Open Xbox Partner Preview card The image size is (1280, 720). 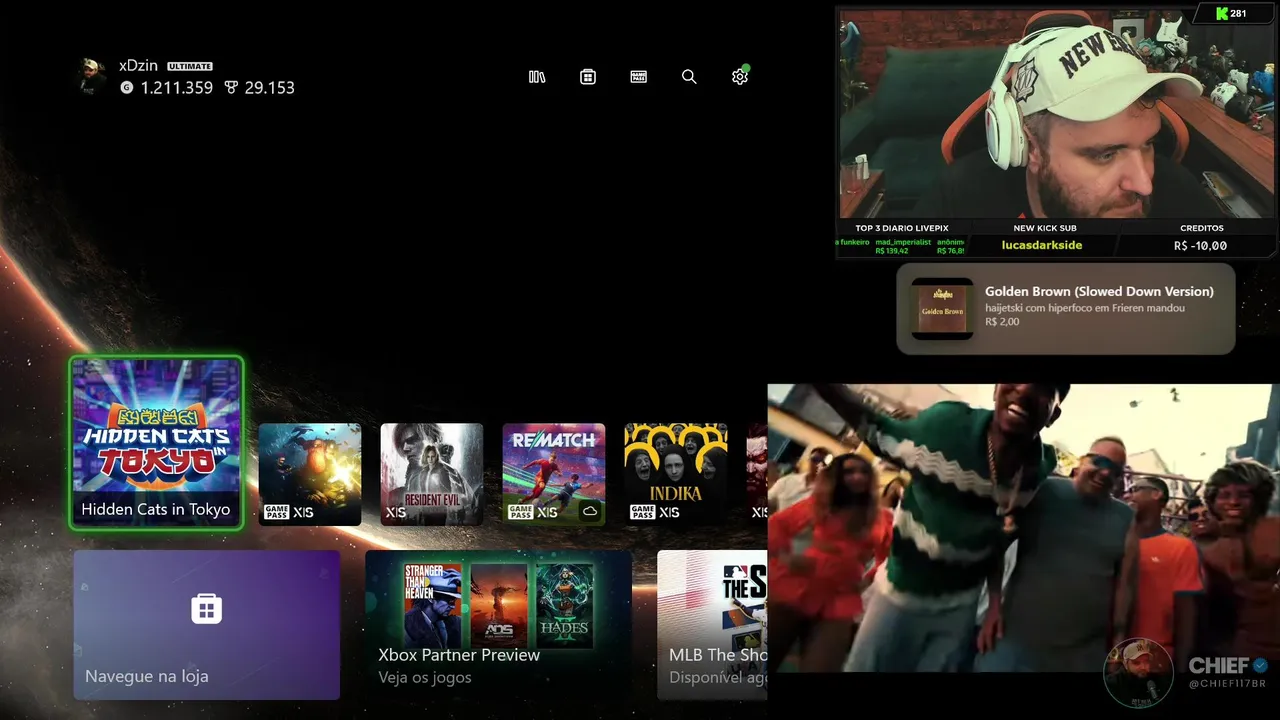click(498, 625)
